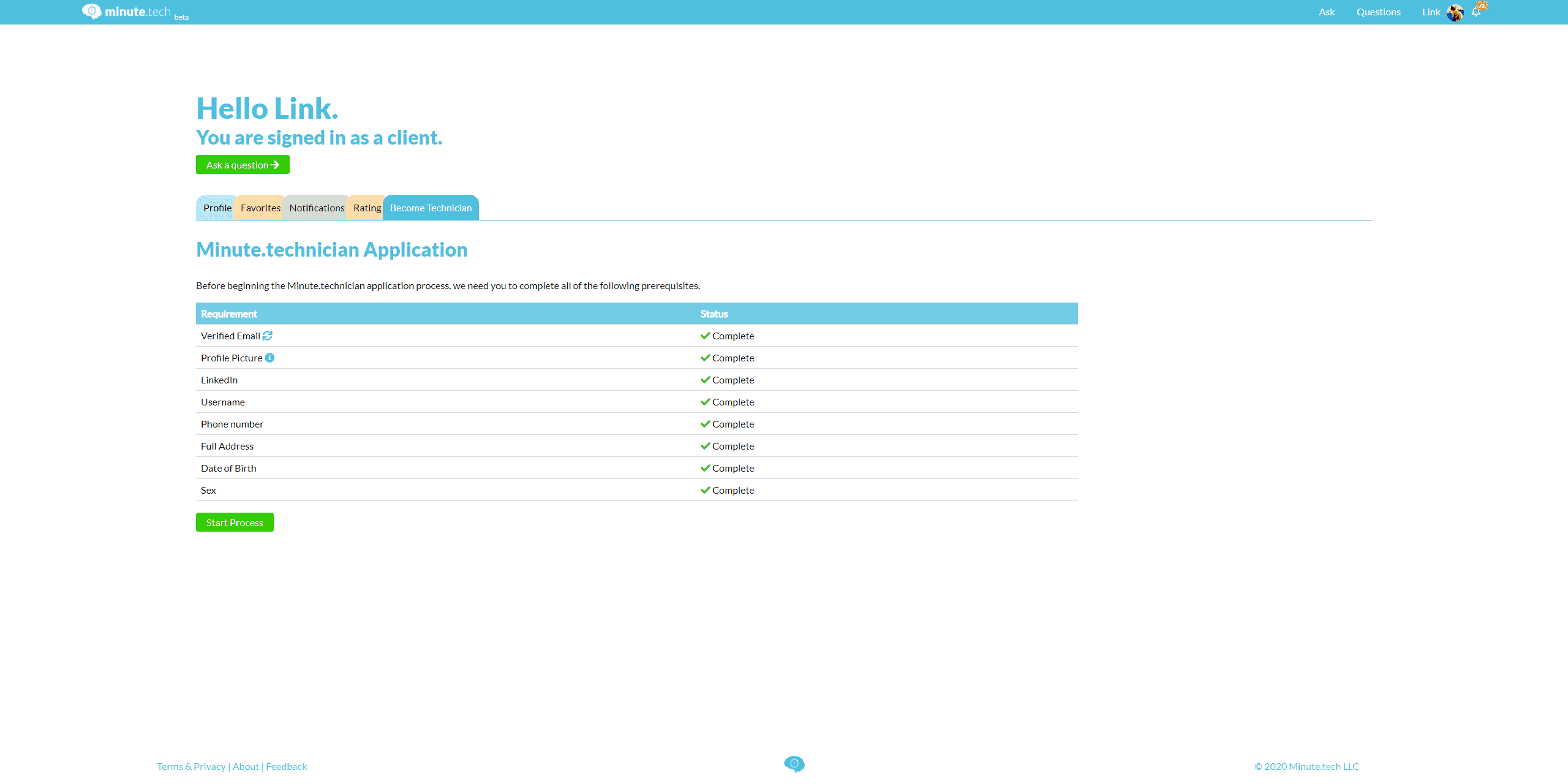Click the Feedback link in footer
The width and height of the screenshot is (1568, 784).
point(286,766)
